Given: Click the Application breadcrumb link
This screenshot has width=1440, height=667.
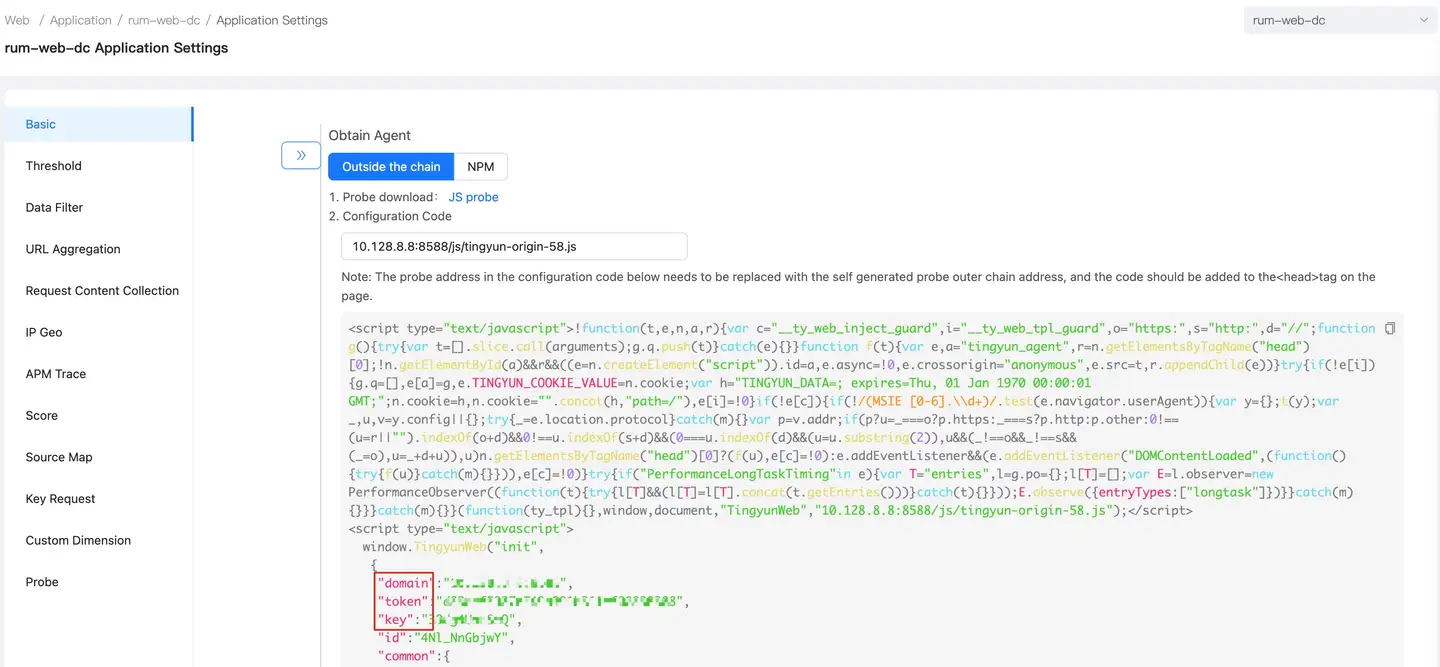Looking at the screenshot, I should tap(81, 20).
